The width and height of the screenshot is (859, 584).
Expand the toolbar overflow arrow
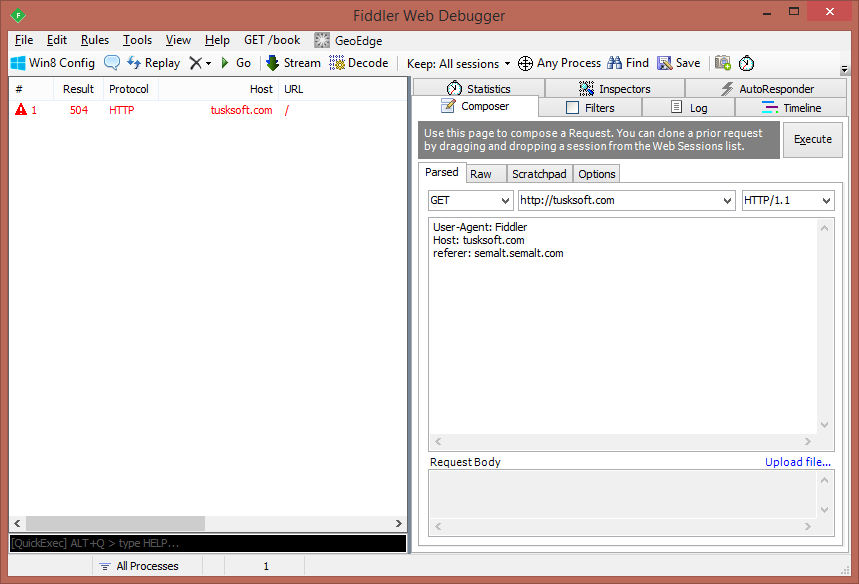pos(844,70)
